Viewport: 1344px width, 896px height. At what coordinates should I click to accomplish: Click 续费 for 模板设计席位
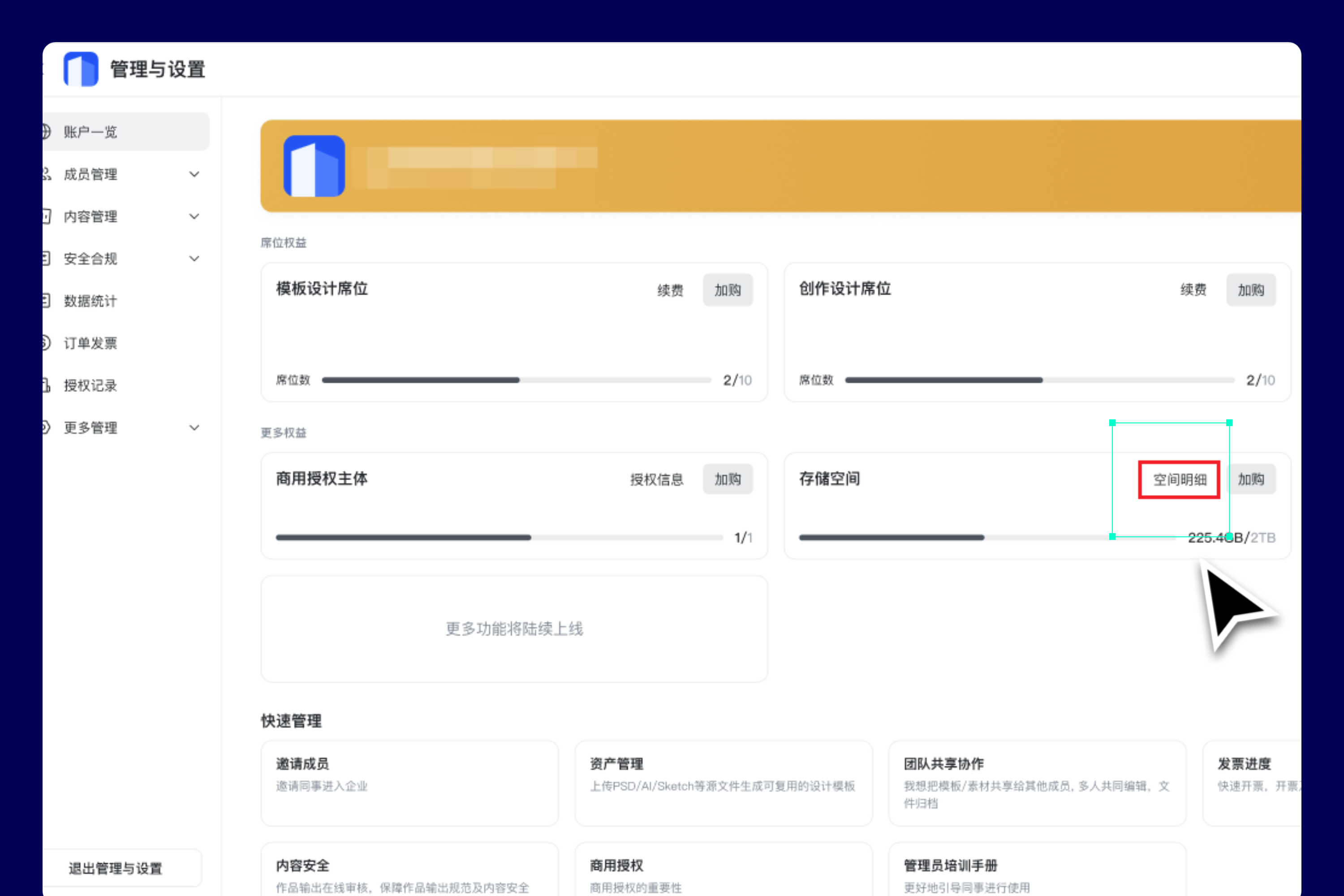tap(670, 290)
